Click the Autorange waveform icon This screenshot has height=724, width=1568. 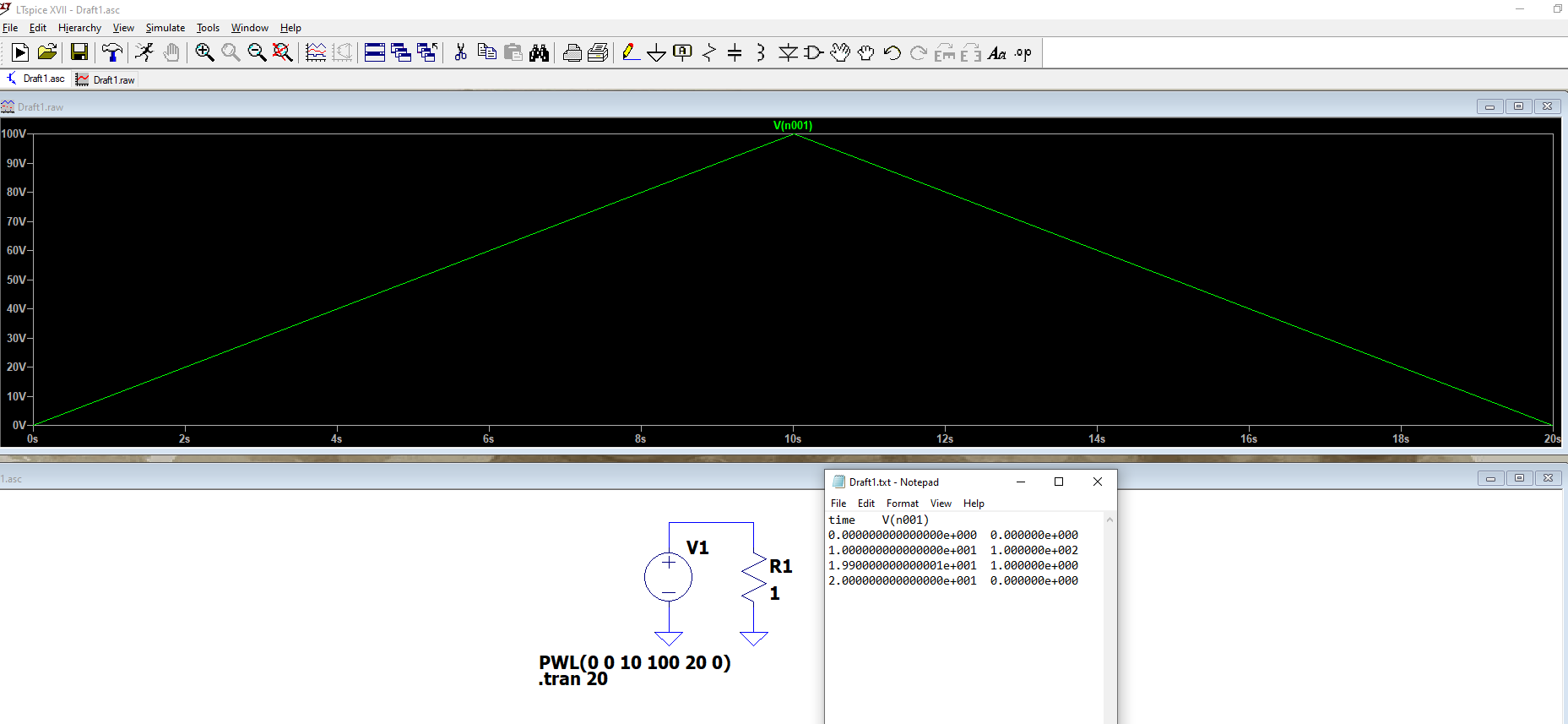(x=316, y=53)
